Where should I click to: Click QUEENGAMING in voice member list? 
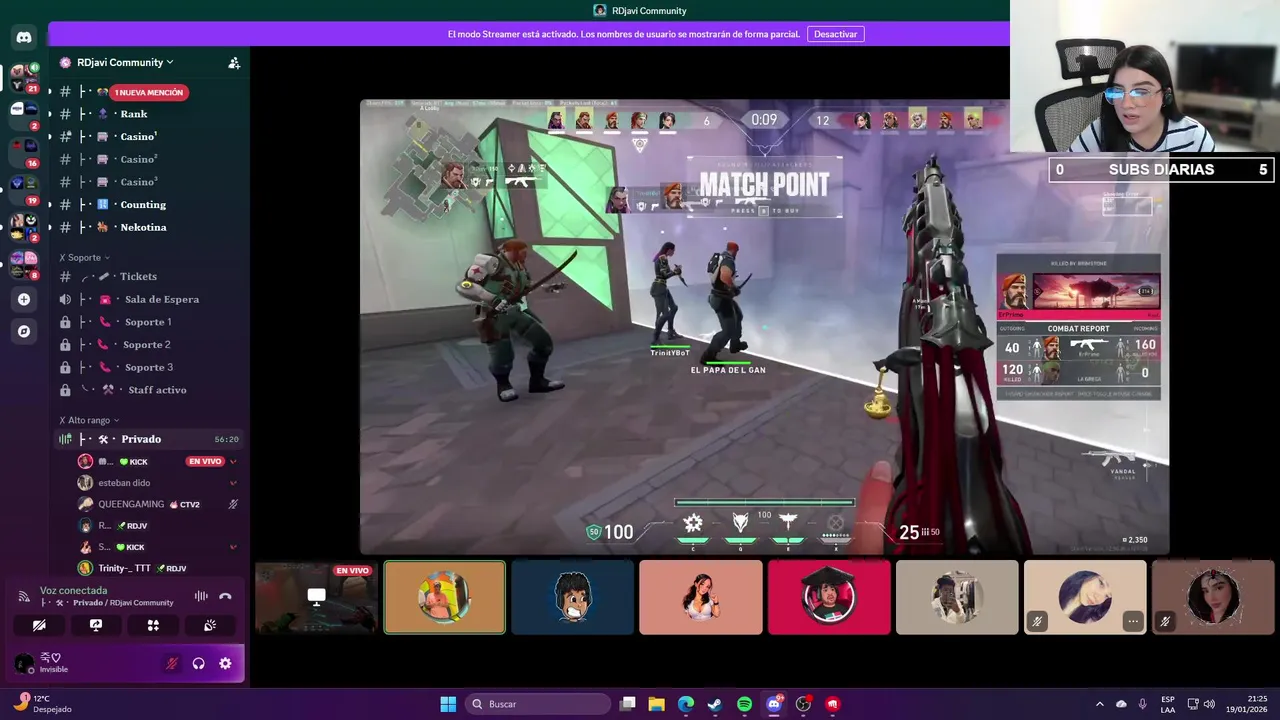131,504
